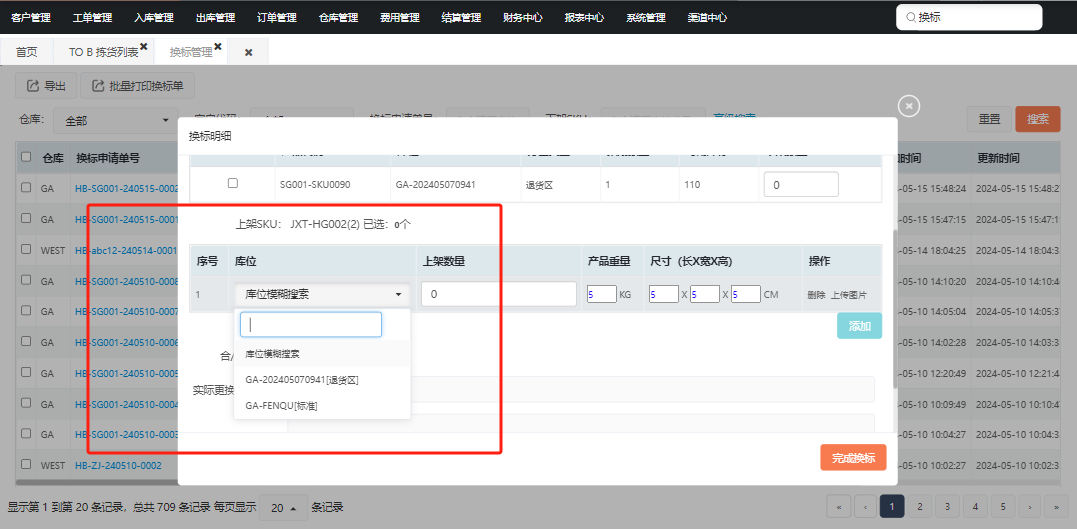Select the 库位模糊搜索 placeholder option in list

pos(322,354)
